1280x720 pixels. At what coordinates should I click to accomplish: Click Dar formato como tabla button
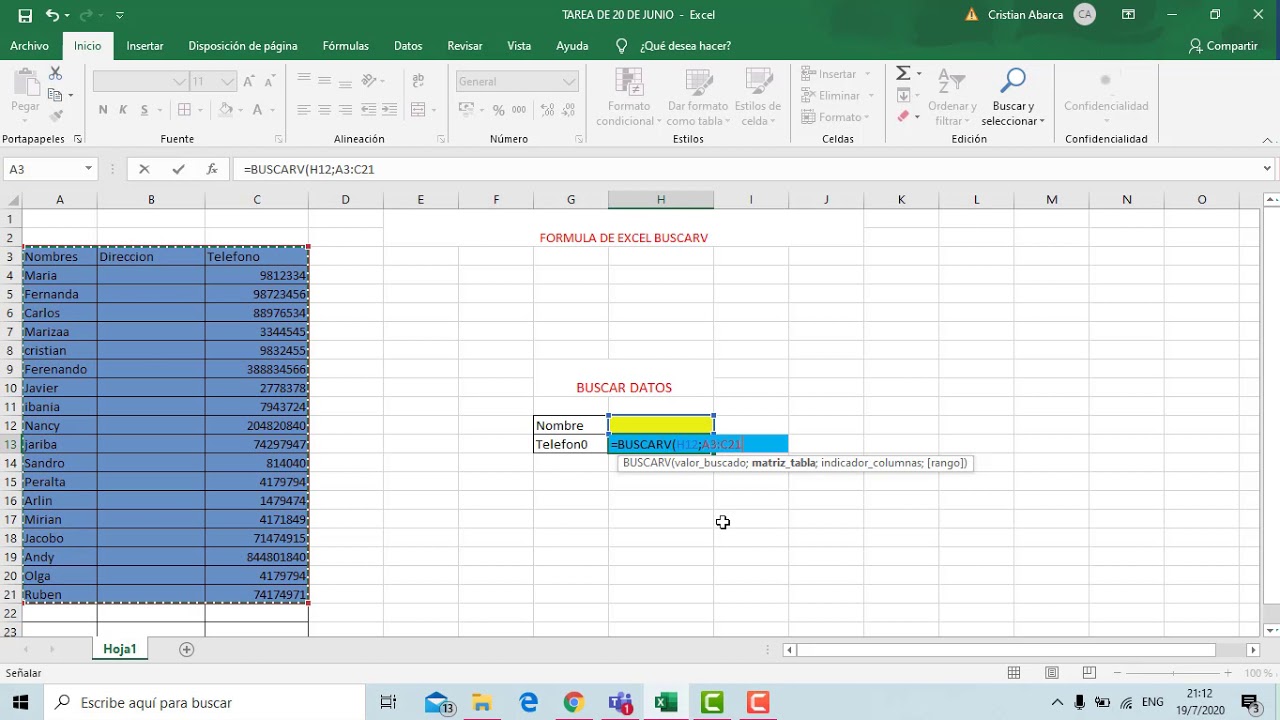coord(698,97)
